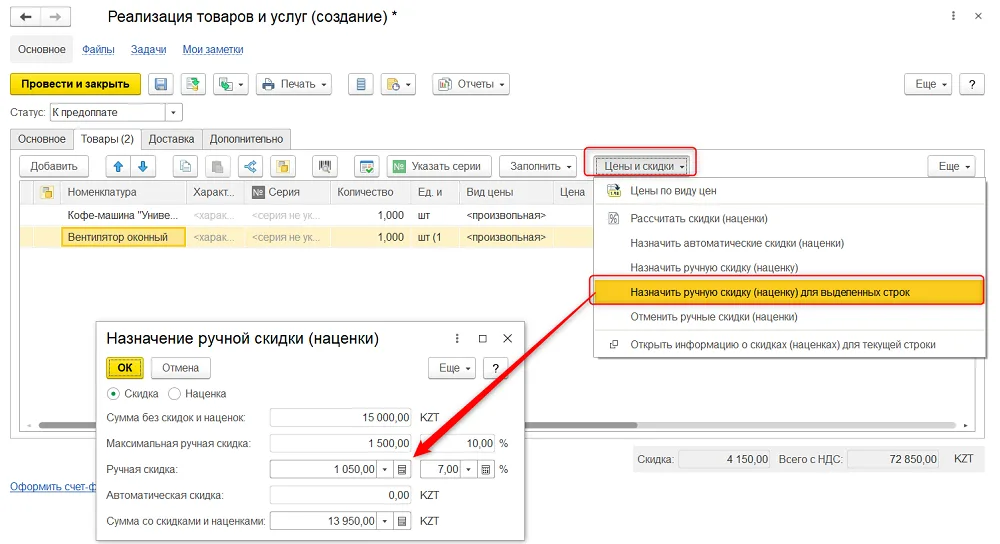Open the dialog's Еще dropdown
1000x544 pixels.
point(452,368)
